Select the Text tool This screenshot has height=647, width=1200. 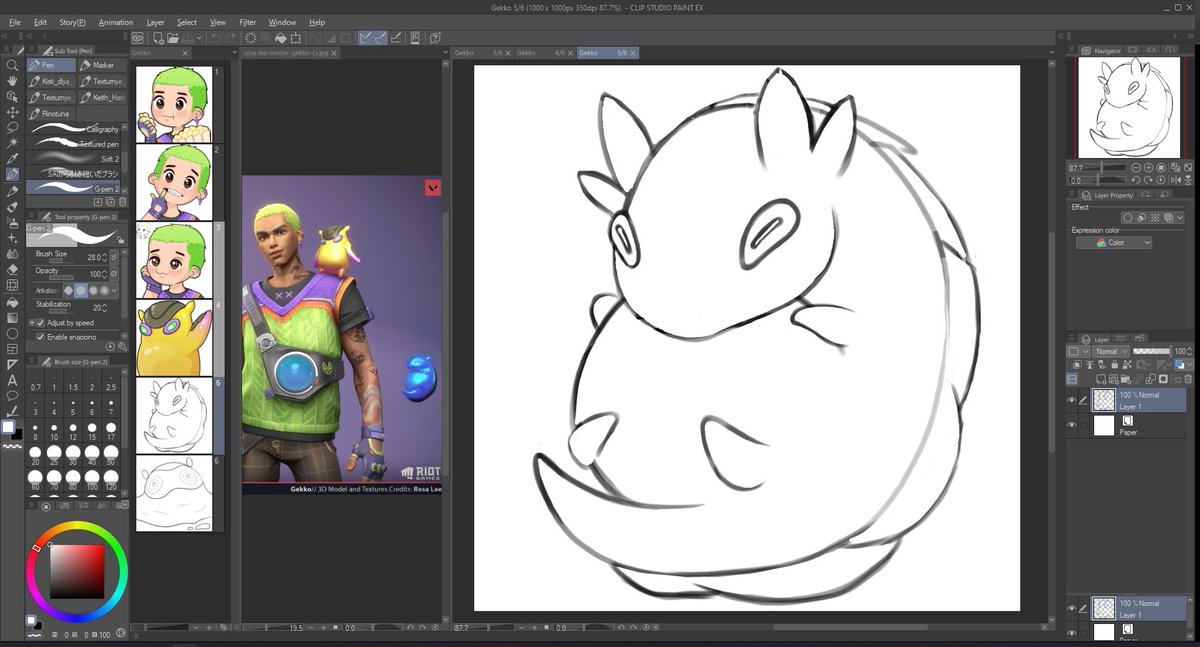coord(12,380)
